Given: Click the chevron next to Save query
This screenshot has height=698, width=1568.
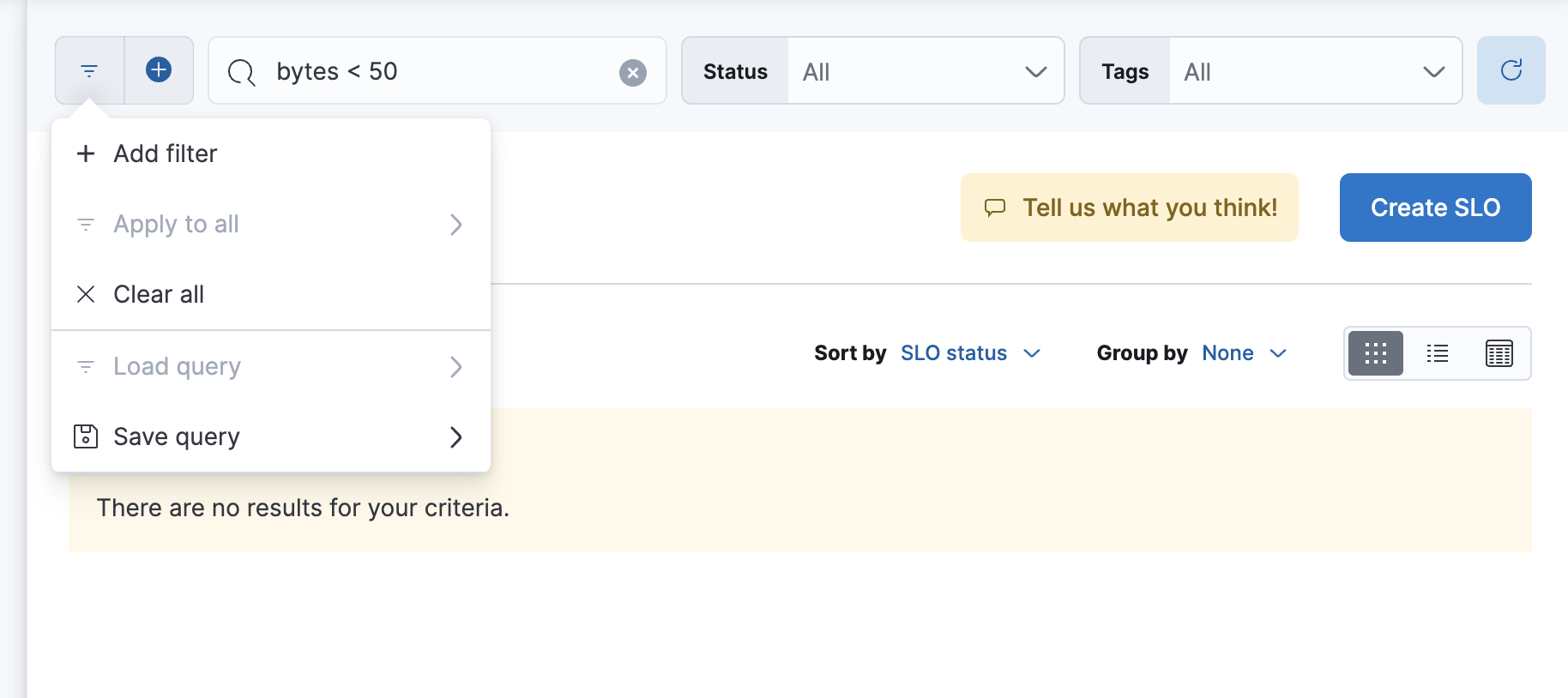Looking at the screenshot, I should tap(455, 437).
